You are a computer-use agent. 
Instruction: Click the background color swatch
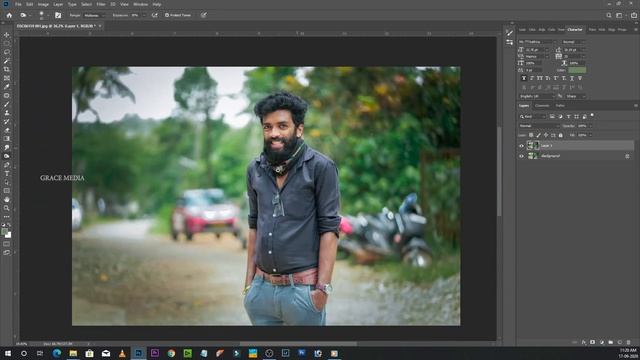pyautogui.click(x=8, y=235)
